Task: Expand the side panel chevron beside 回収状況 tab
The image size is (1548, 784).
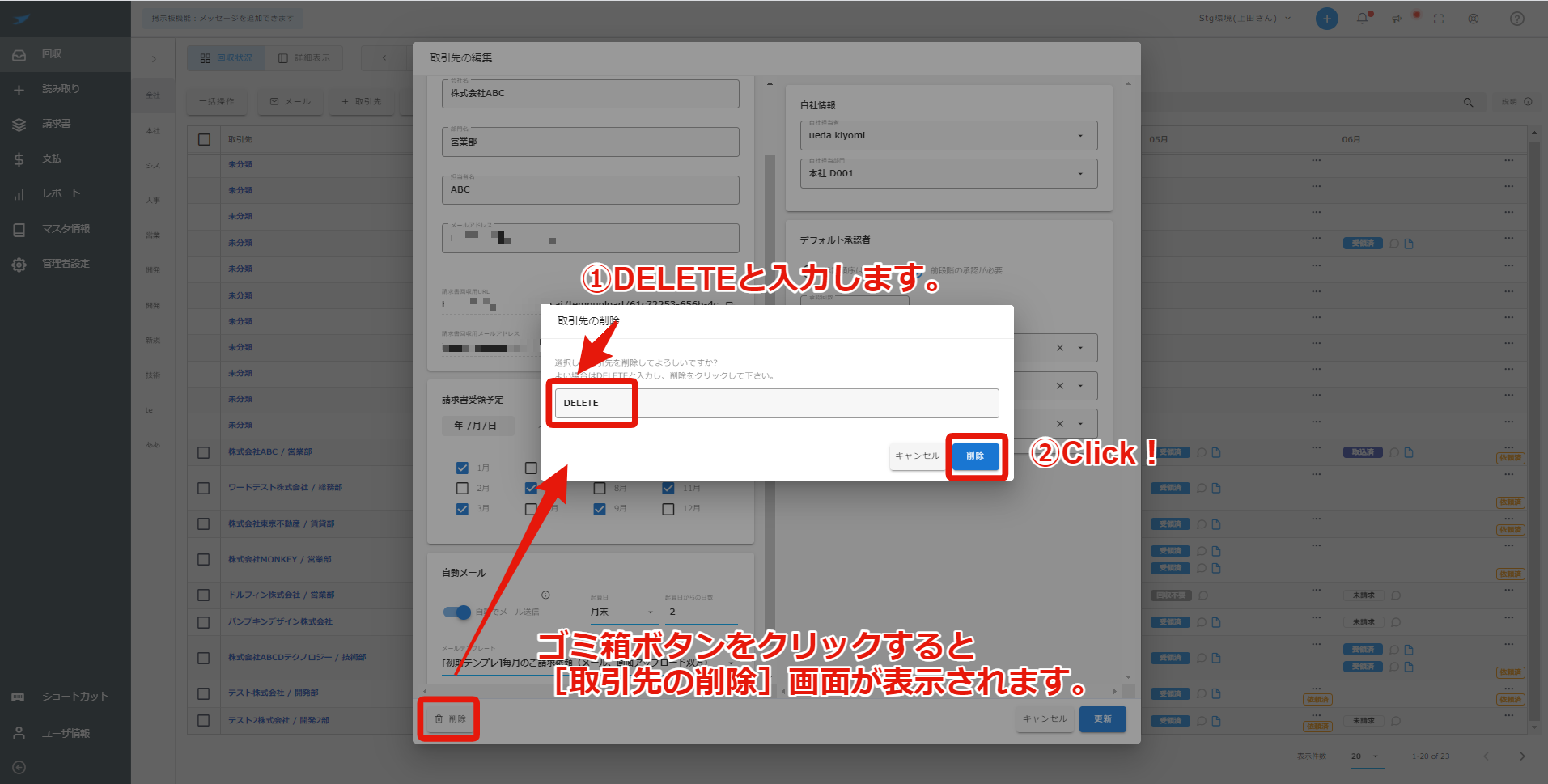Action: point(154,58)
